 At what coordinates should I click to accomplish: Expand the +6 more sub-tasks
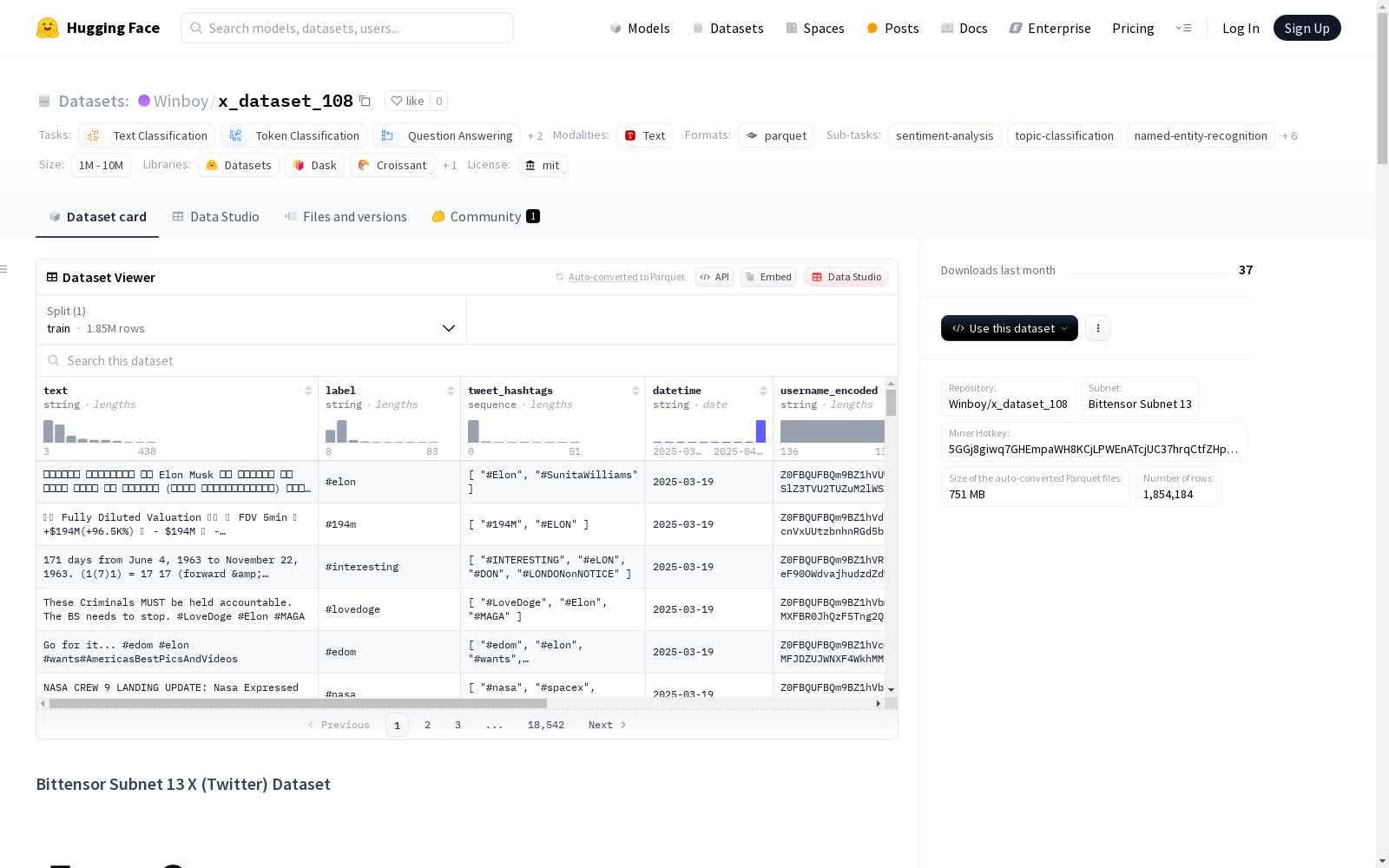1289,135
